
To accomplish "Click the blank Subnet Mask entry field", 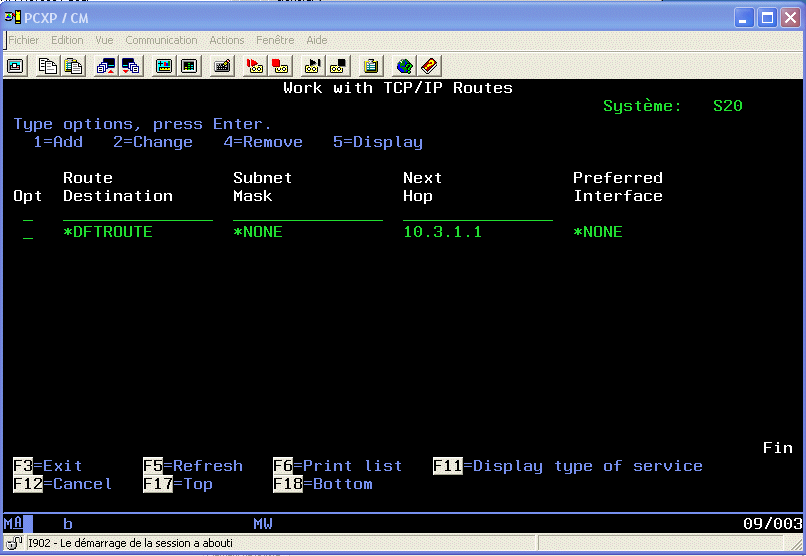I will tap(308, 215).
